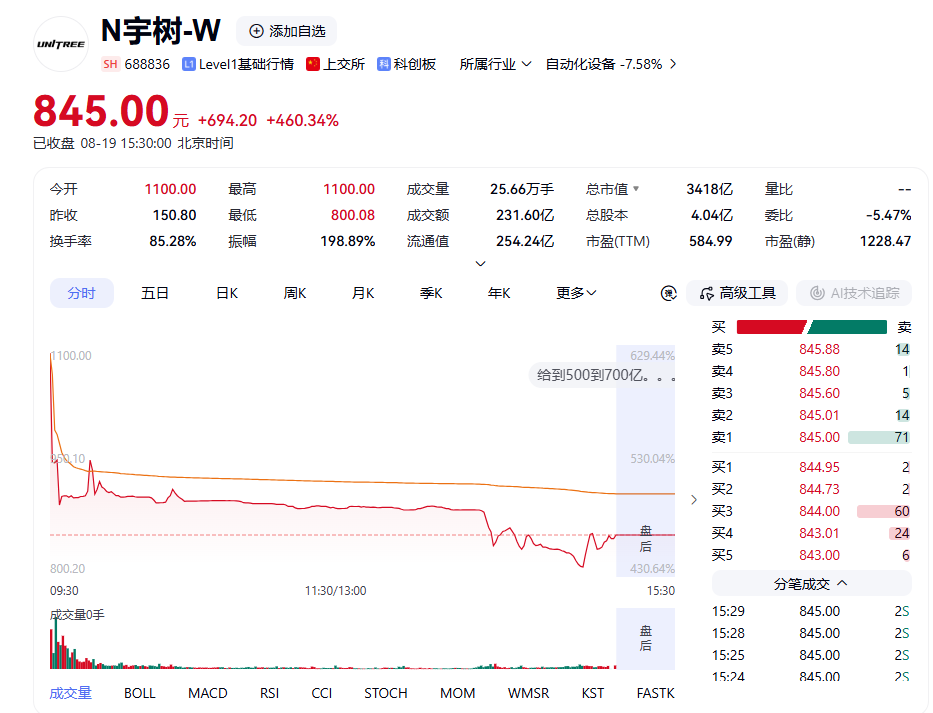Click 换手率 value 85.28%
Image resolution: width=933 pixels, height=713 pixels.
coord(173,241)
